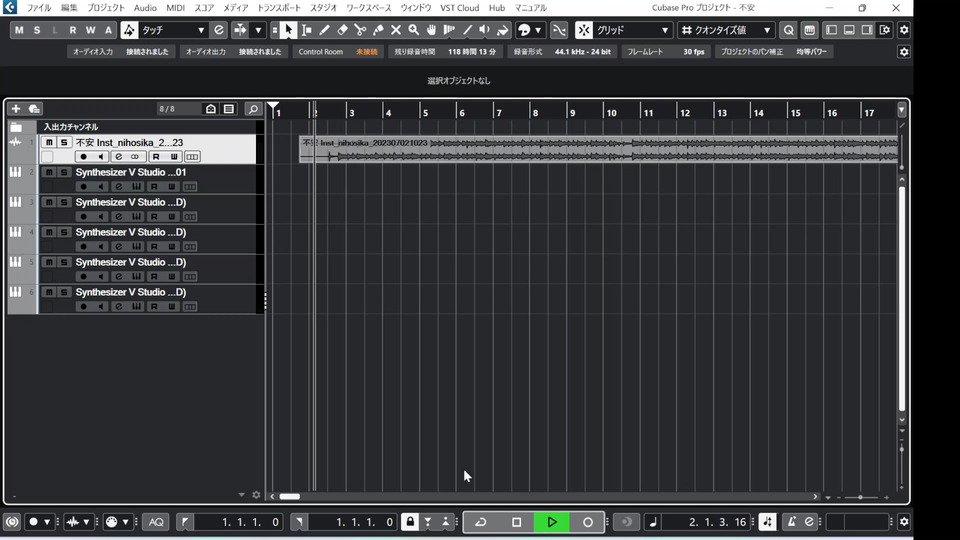Screen dimensions: 960x540
Task: Click the horizontal scrollbar thumb under arrangement
Action: (x=290, y=497)
